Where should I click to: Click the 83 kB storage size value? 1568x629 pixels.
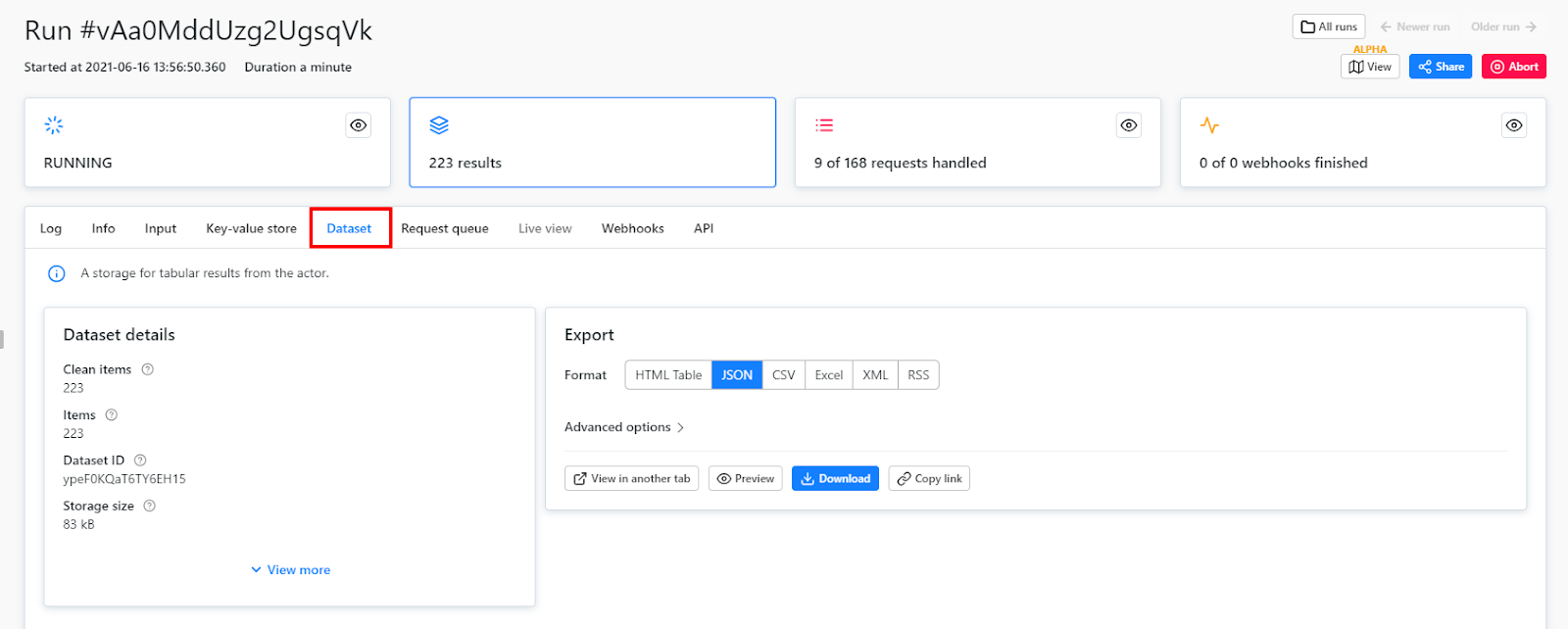pos(79,524)
